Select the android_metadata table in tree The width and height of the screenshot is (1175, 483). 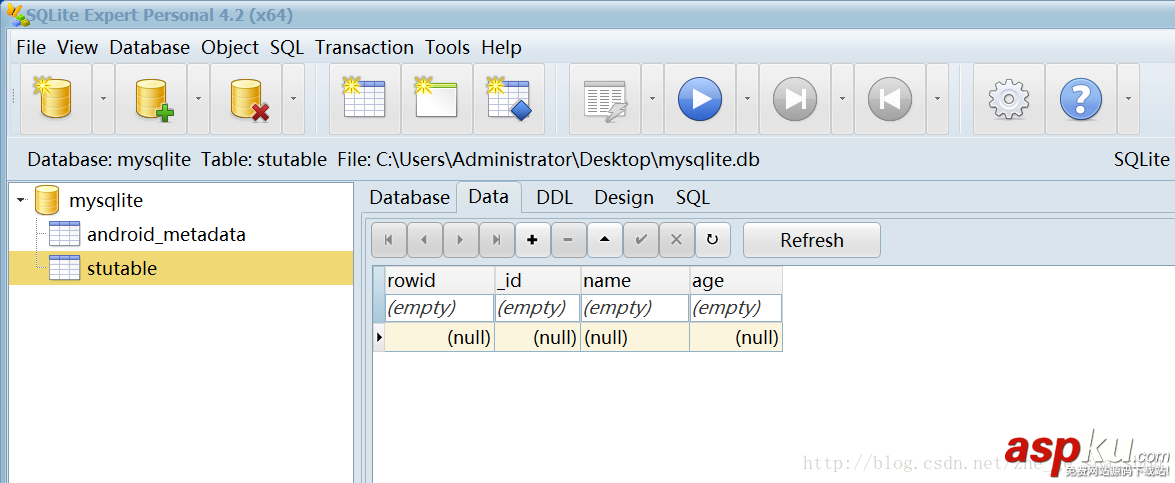[165, 235]
